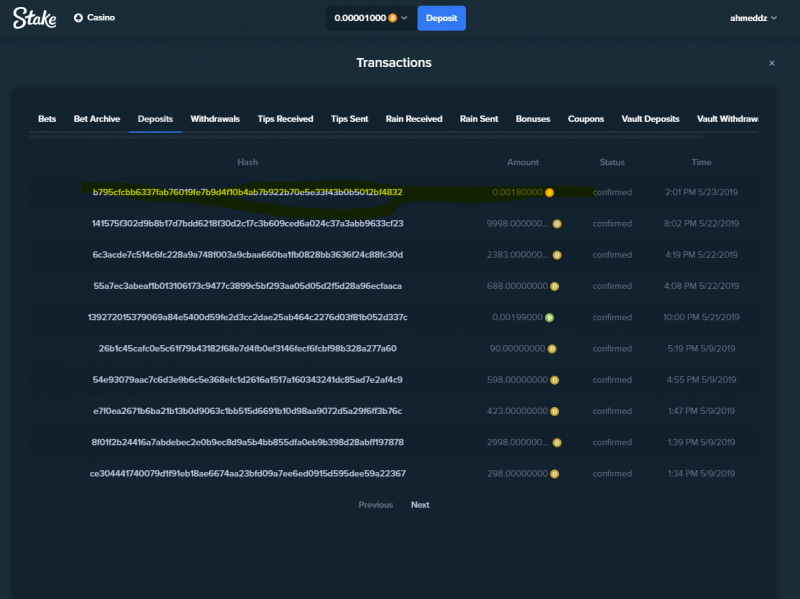Viewport: 800px width, 599px height.
Task: Open hash 55a7ec3abeaf1b01… transaction link
Action: tap(247, 286)
